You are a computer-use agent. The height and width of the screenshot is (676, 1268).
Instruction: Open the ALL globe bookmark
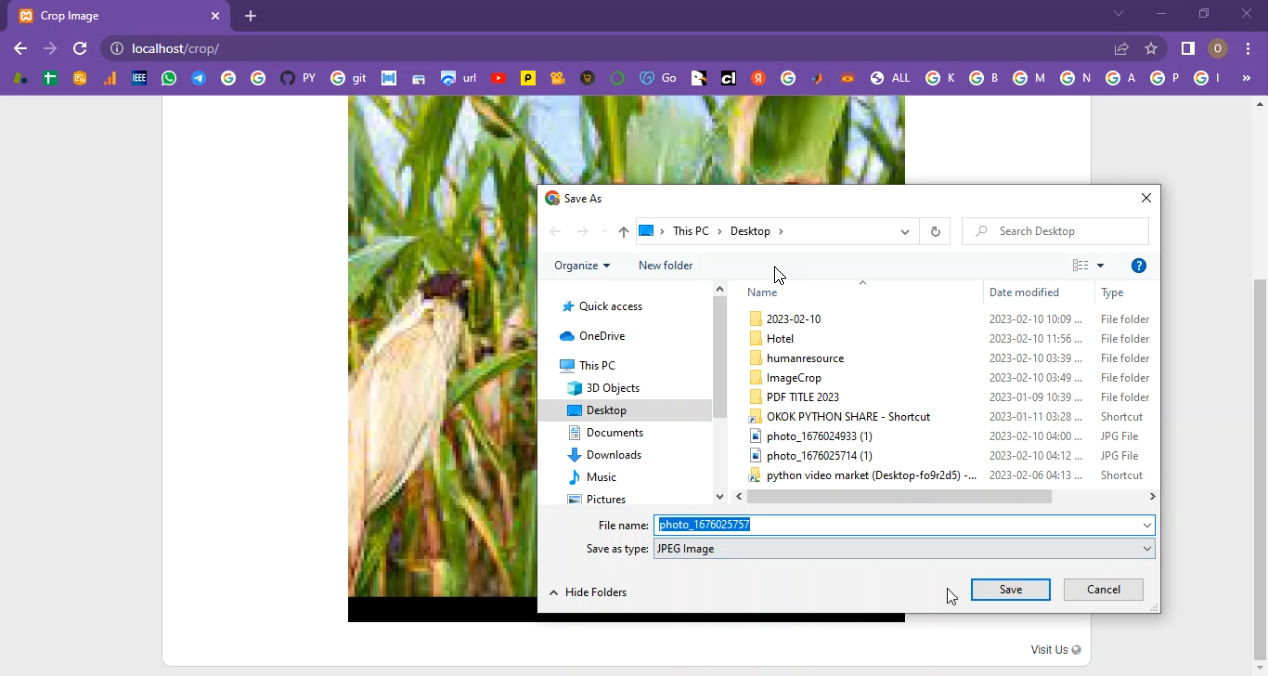[890, 78]
